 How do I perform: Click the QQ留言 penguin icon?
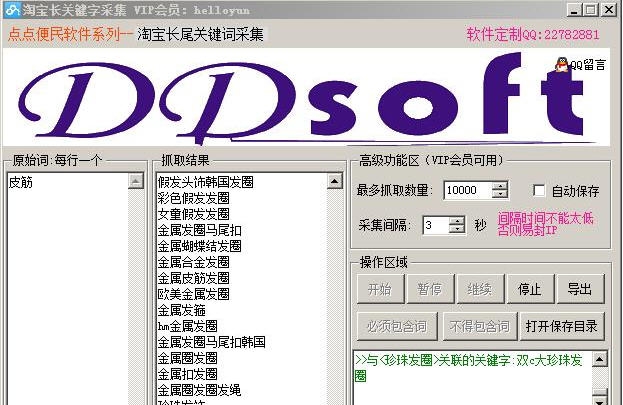click(x=562, y=64)
